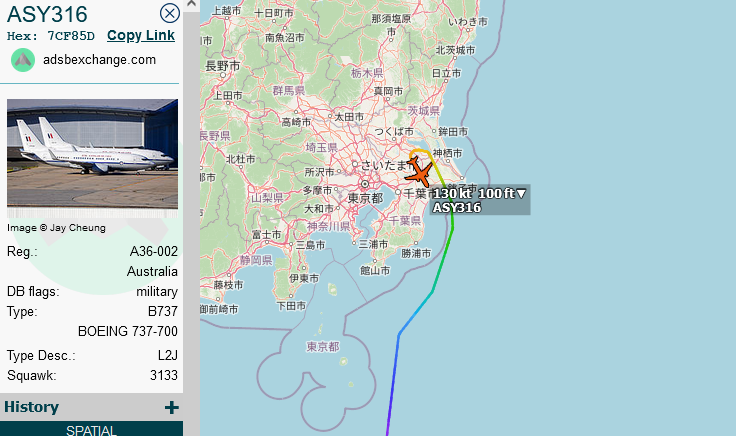Click the squawk code 3133

pos(164,375)
